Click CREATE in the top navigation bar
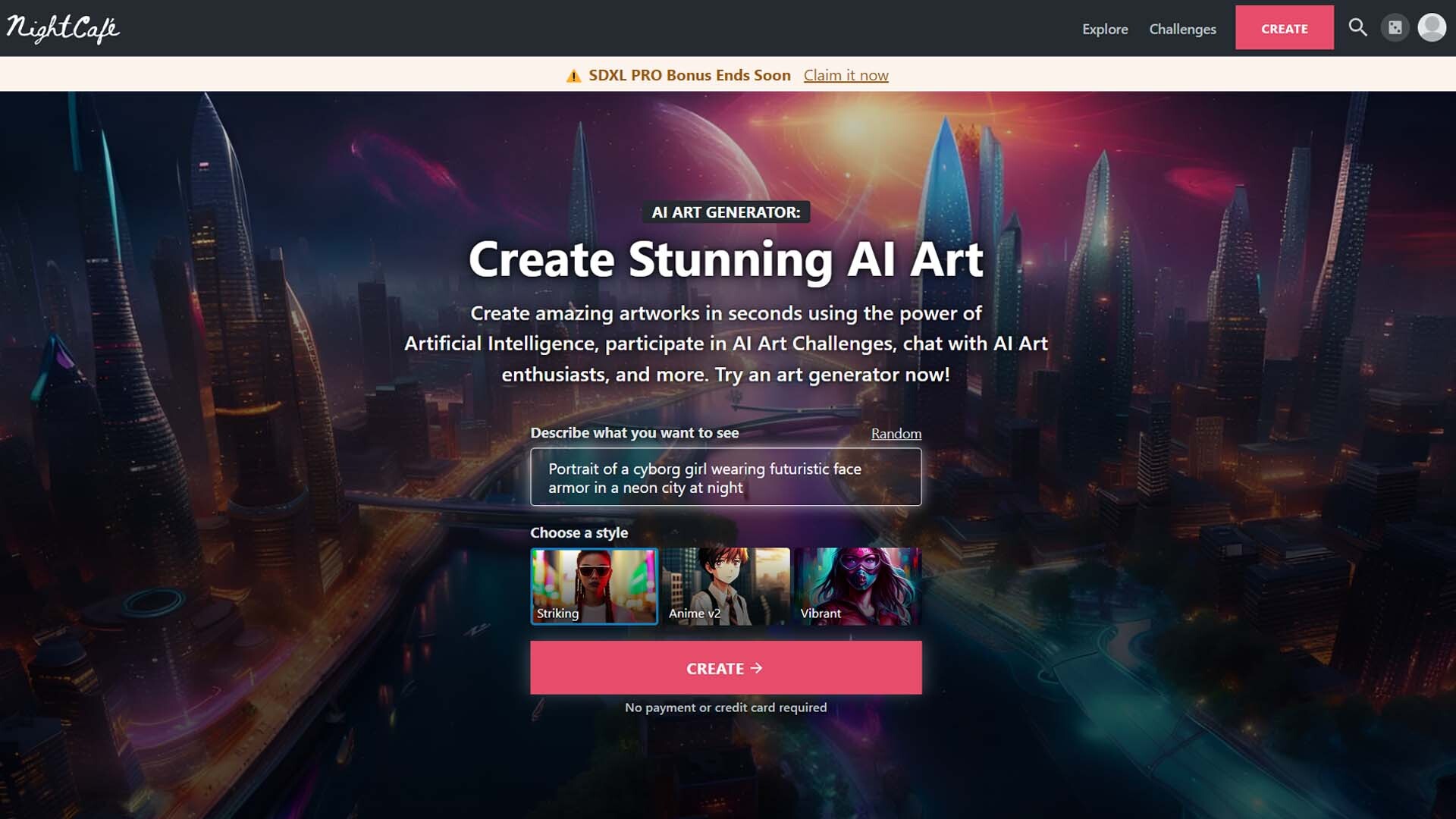This screenshot has height=819, width=1456. (1285, 28)
